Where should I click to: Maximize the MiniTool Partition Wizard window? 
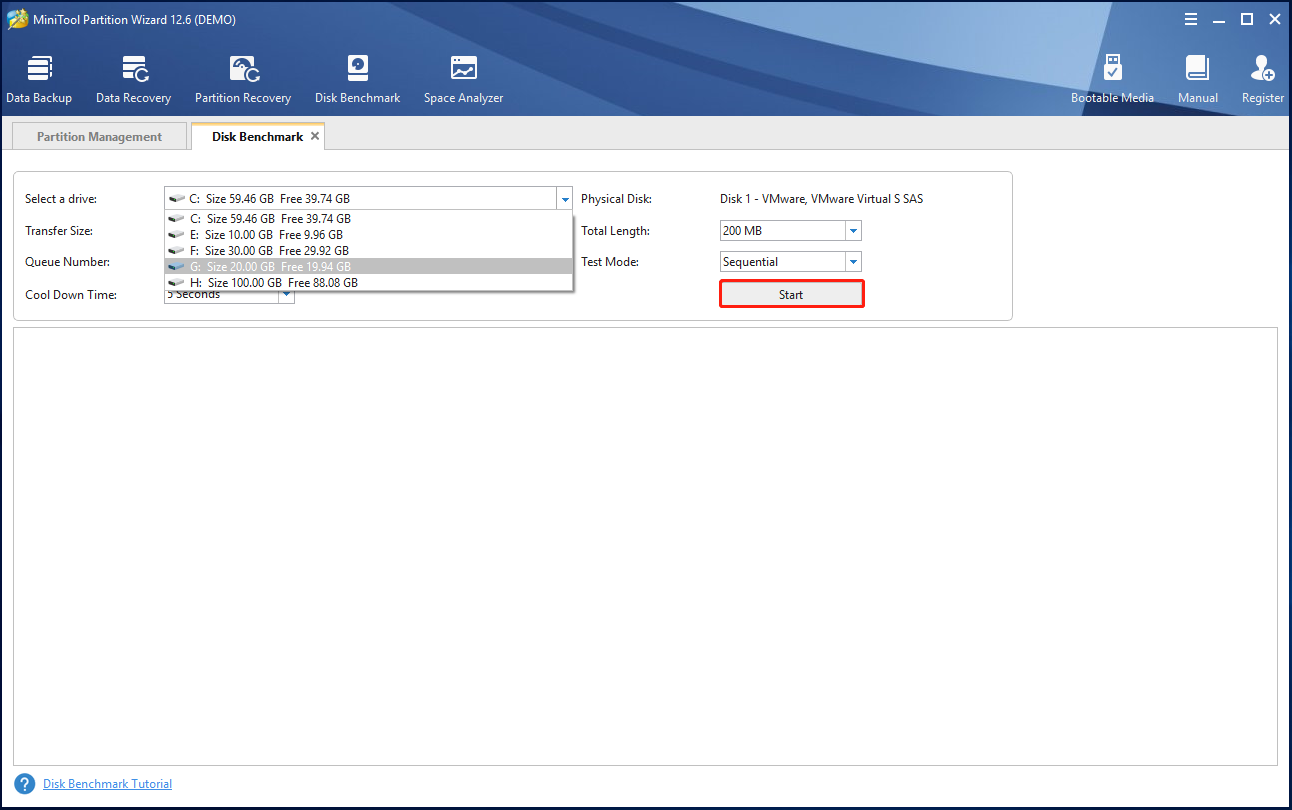[1247, 19]
